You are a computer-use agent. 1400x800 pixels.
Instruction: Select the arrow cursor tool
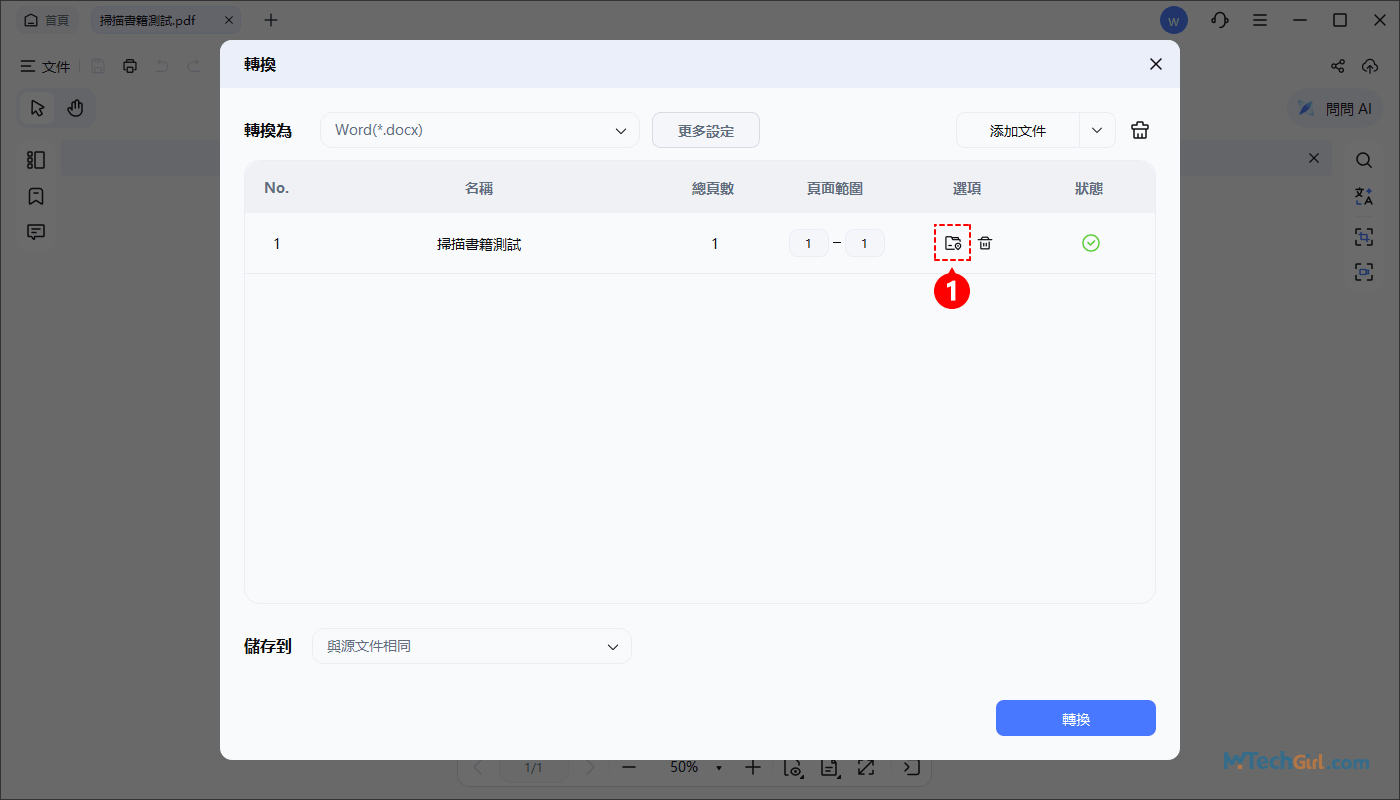click(38, 108)
